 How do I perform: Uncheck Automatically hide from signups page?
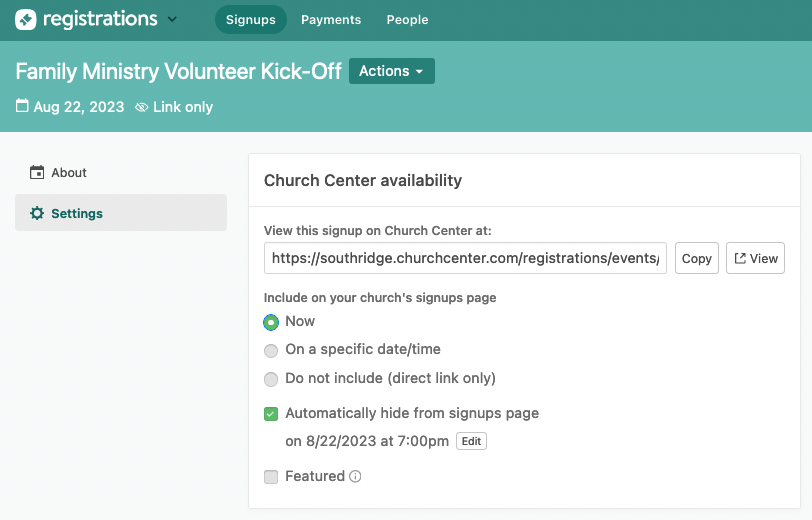271,414
